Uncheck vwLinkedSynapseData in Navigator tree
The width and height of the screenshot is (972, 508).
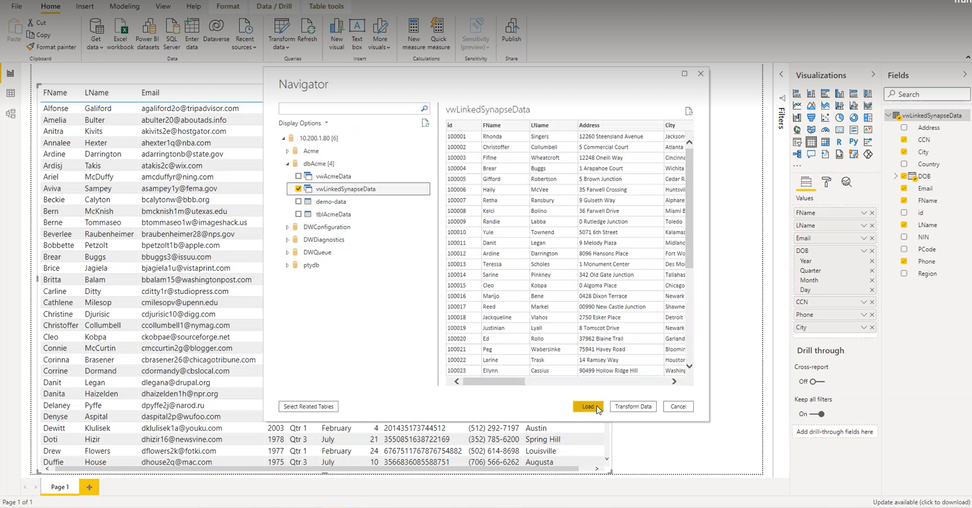[x=298, y=189]
